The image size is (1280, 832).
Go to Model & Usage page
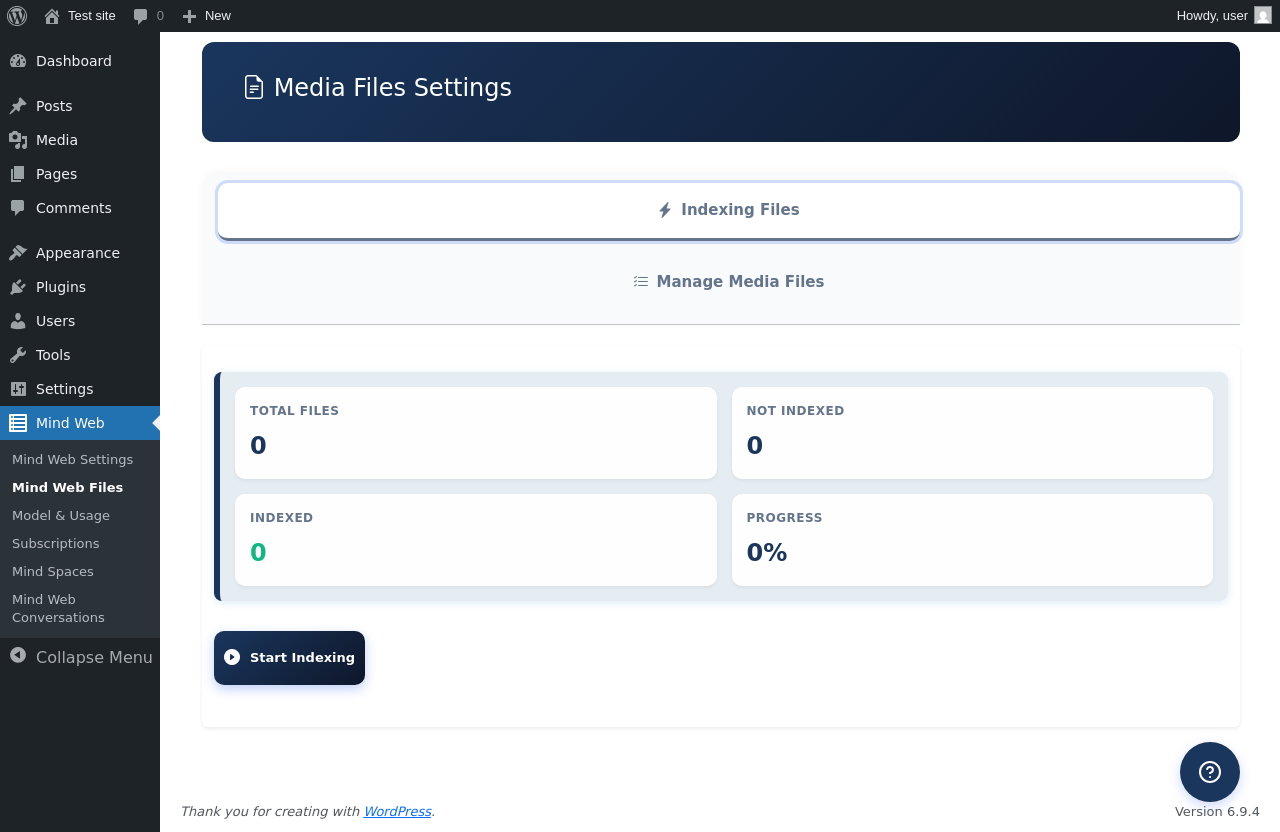point(61,516)
